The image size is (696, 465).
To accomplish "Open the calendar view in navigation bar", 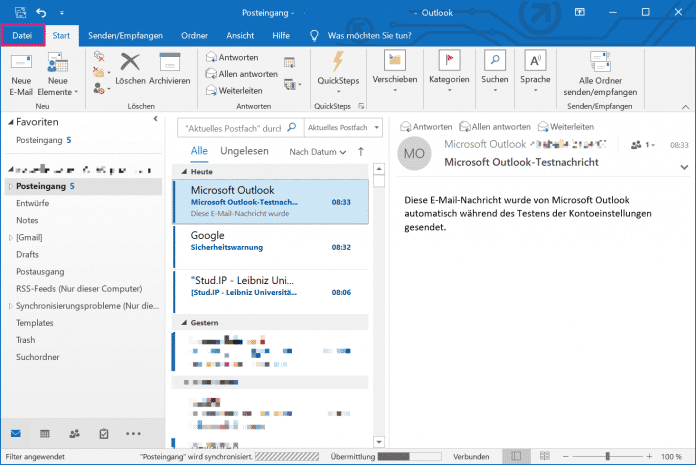I will point(45,434).
